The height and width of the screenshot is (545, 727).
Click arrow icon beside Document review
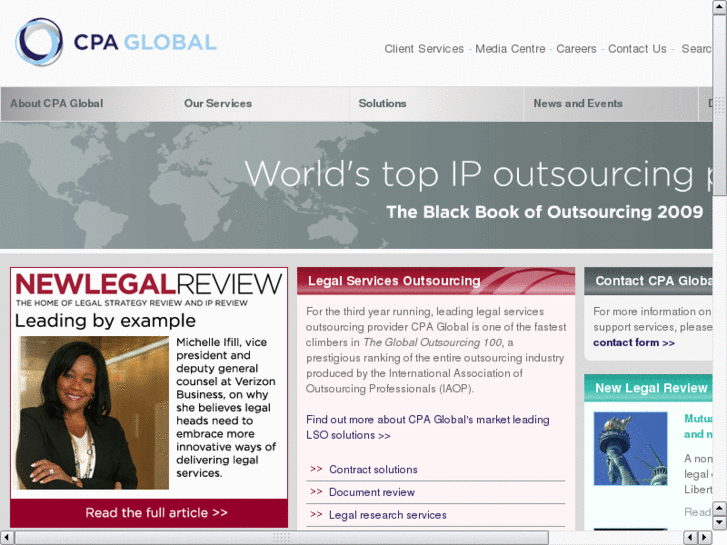click(x=316, y=492)
